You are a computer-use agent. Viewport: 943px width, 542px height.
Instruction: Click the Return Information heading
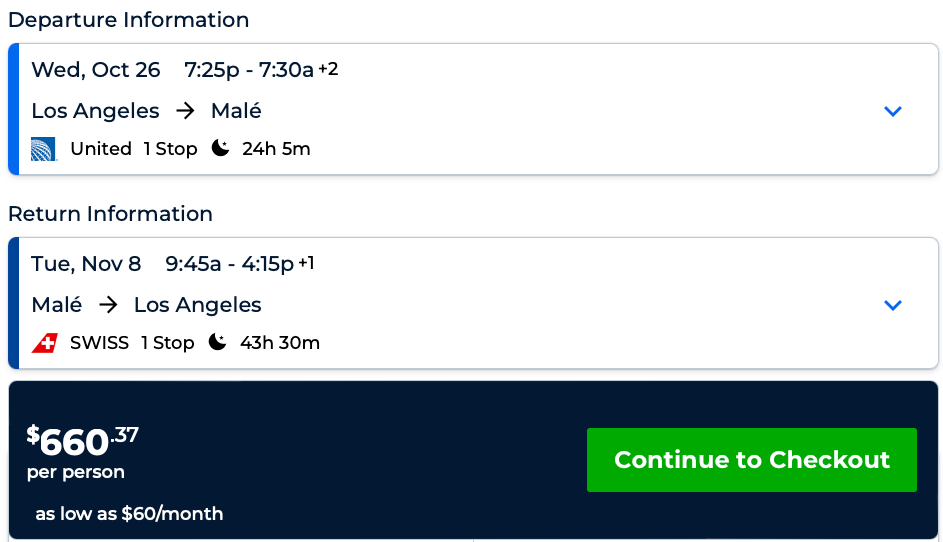(x=110, y=214)
